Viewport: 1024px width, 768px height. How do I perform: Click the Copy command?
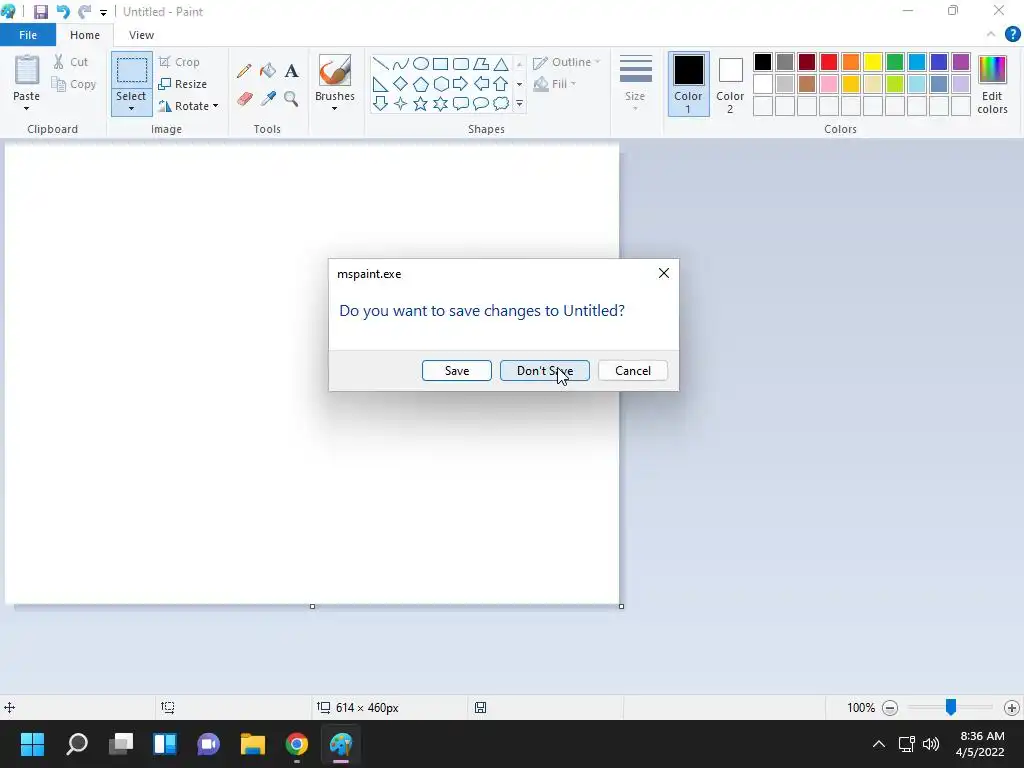coord(74,84)
